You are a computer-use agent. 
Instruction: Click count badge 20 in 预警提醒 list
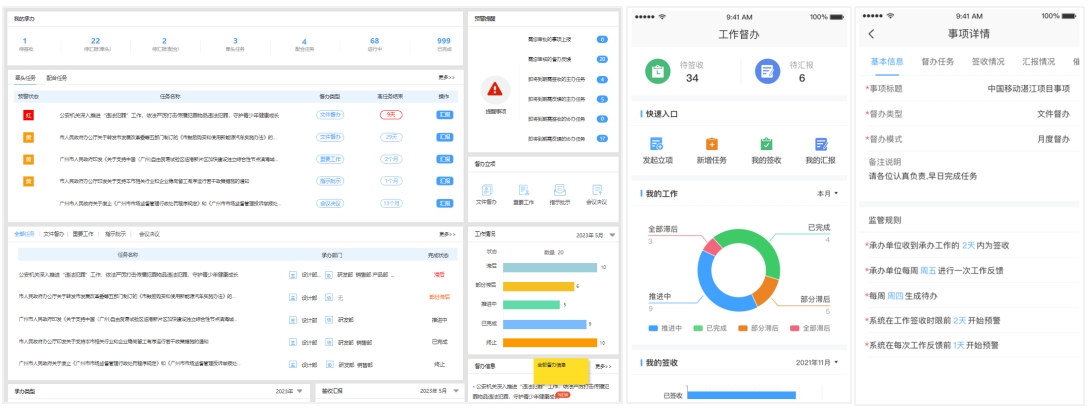pos(602,60)
